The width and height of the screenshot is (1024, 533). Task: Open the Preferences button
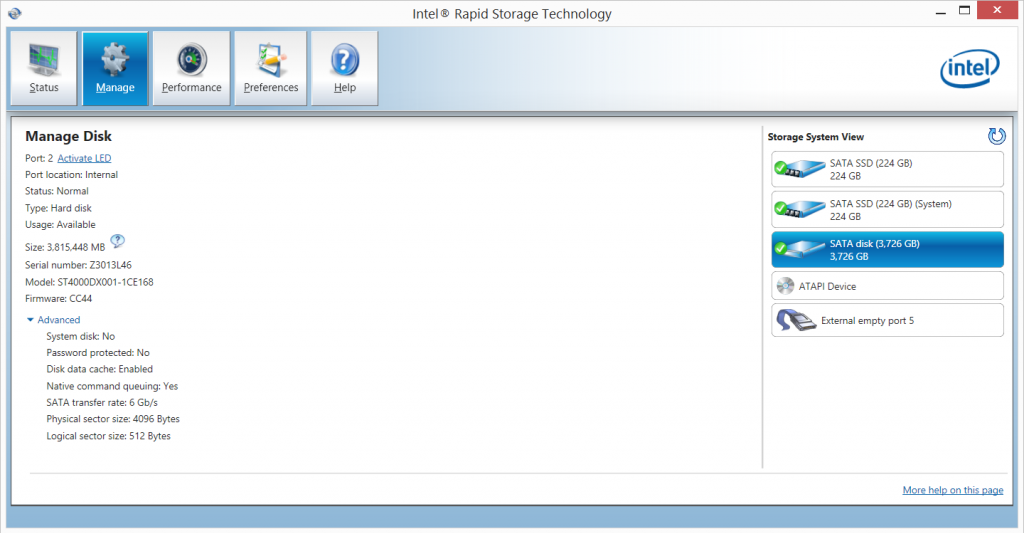point(271,68)
